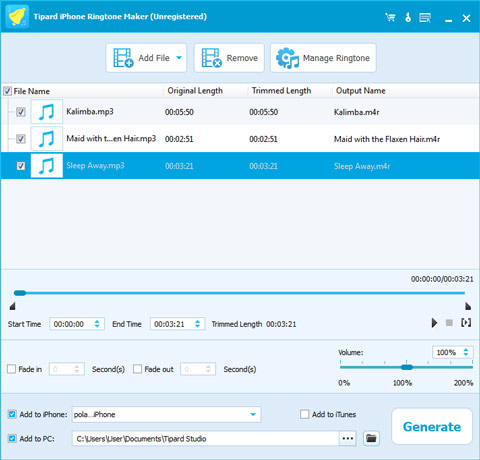
Task: Sort by the Original Length column header
Action: point(195,91)
